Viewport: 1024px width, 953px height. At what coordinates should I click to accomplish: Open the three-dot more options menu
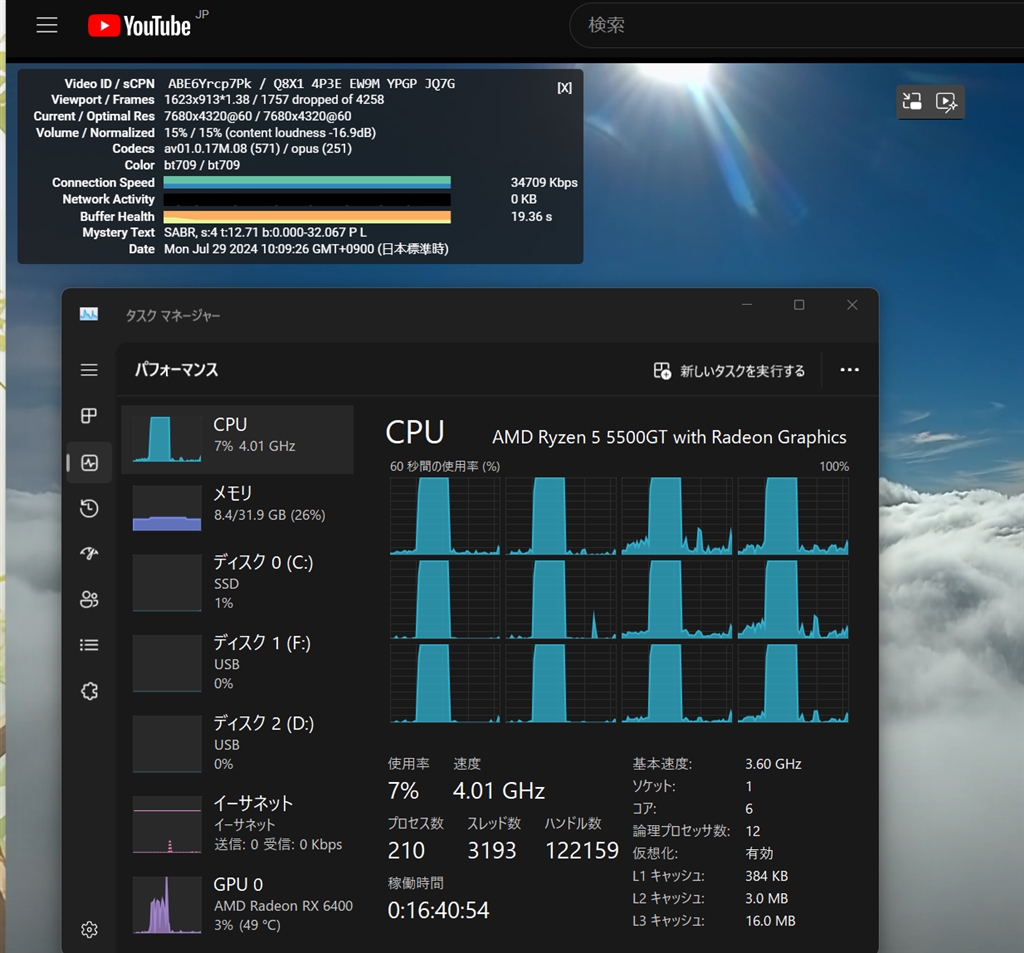point(849,370)
